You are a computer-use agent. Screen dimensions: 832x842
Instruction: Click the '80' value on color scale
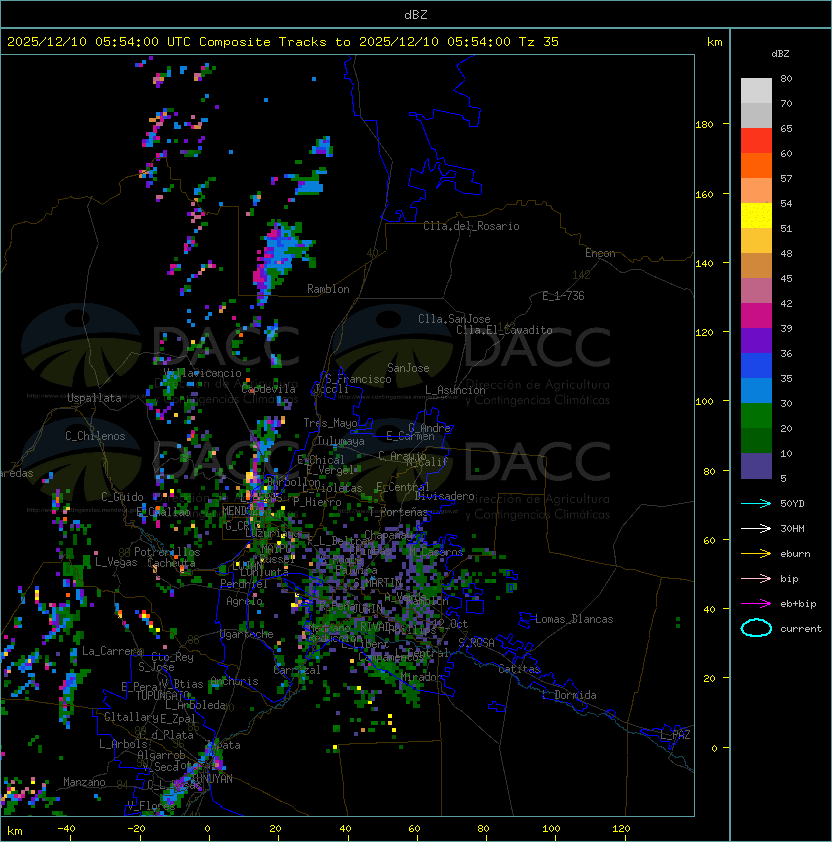(786, 78)
